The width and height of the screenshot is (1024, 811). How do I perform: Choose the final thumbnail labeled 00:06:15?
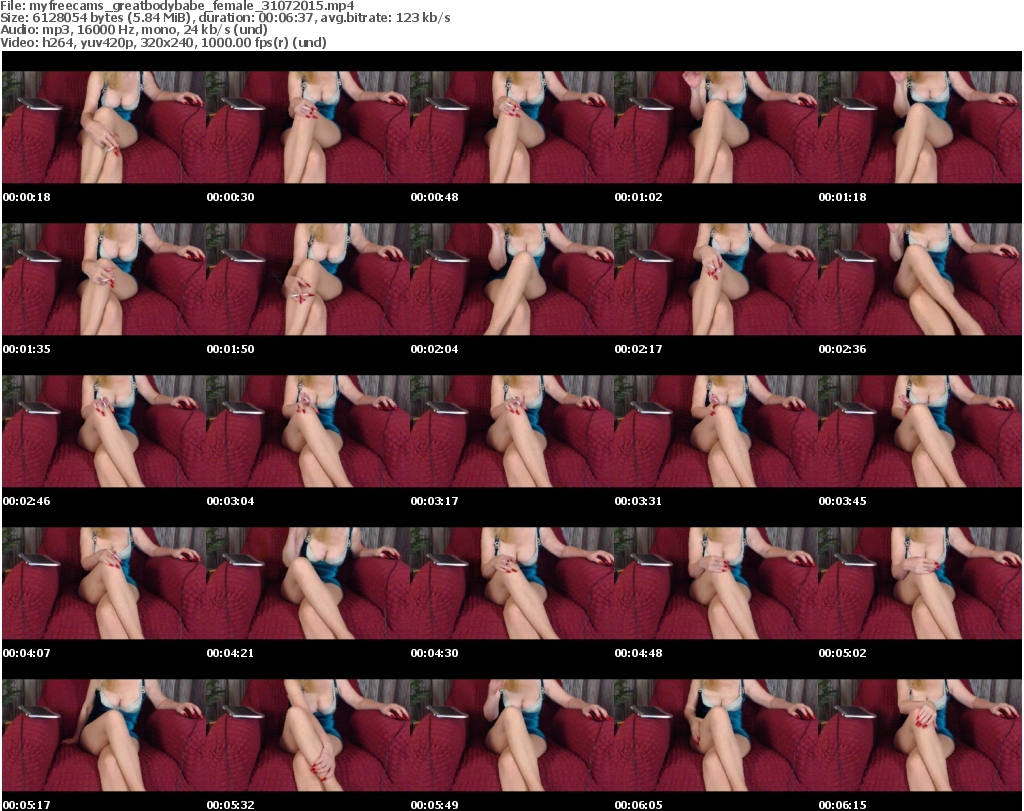(920, 735)
